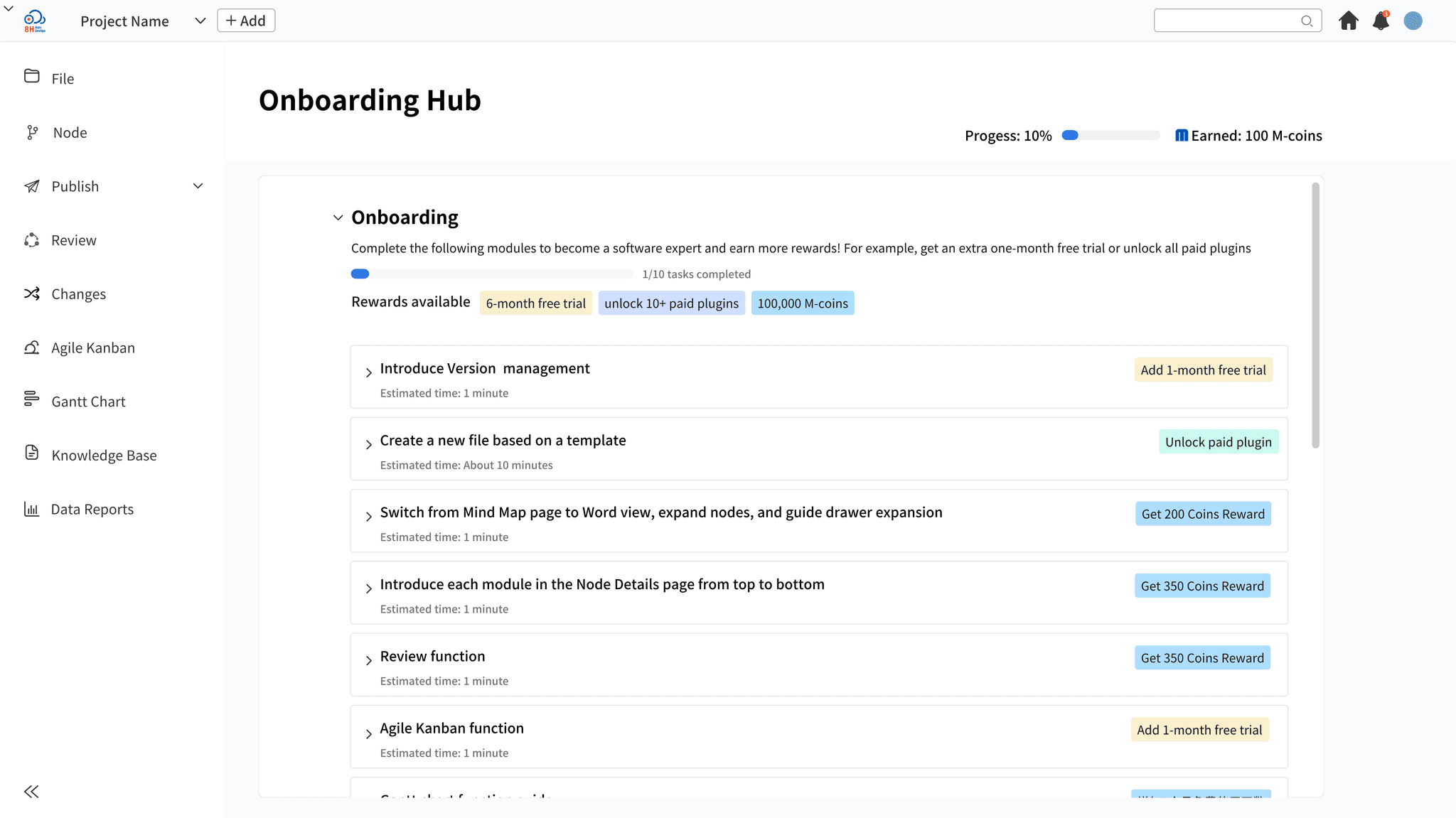Open Knowledge Base from sidebar

tap(104, 456)
